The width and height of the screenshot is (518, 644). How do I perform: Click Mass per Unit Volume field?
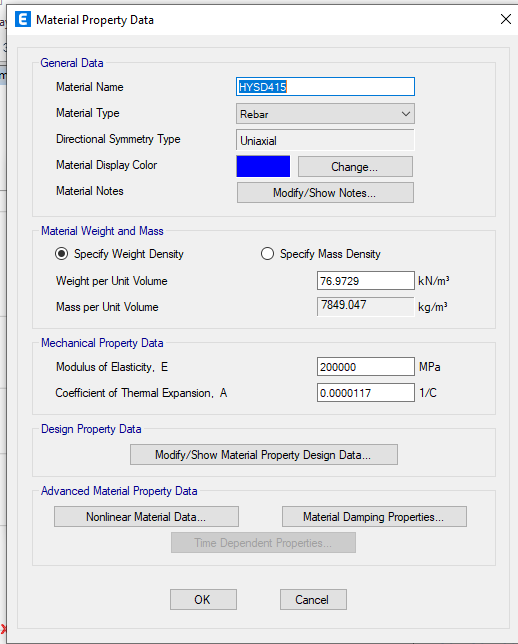point(366,306)
